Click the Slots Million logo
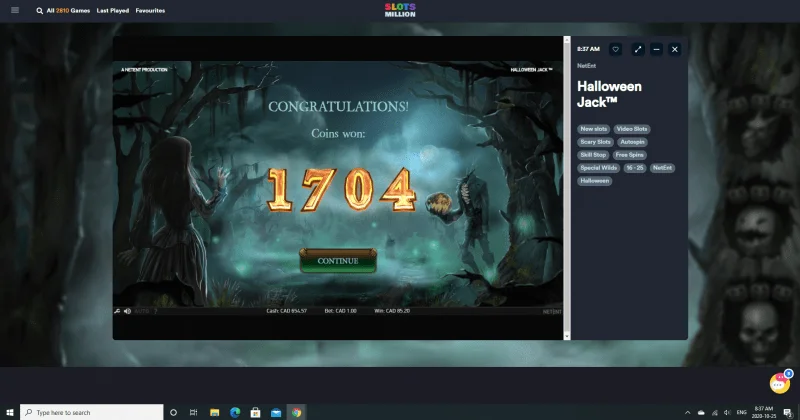Screen dimensions: 800x420 (x=400, y=10)
